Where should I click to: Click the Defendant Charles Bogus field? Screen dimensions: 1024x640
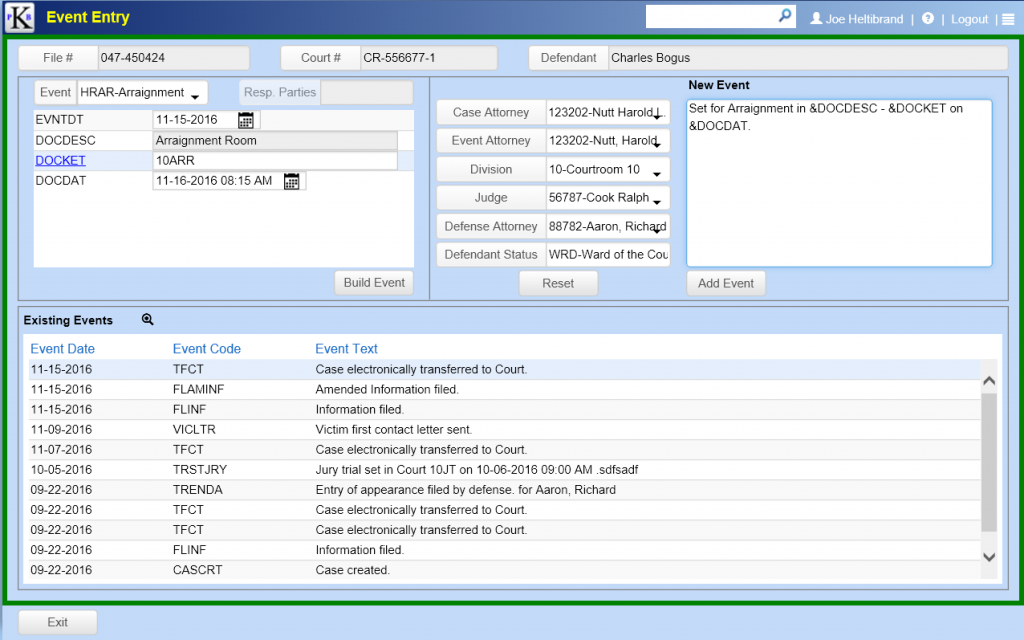(x=808, y=57)
